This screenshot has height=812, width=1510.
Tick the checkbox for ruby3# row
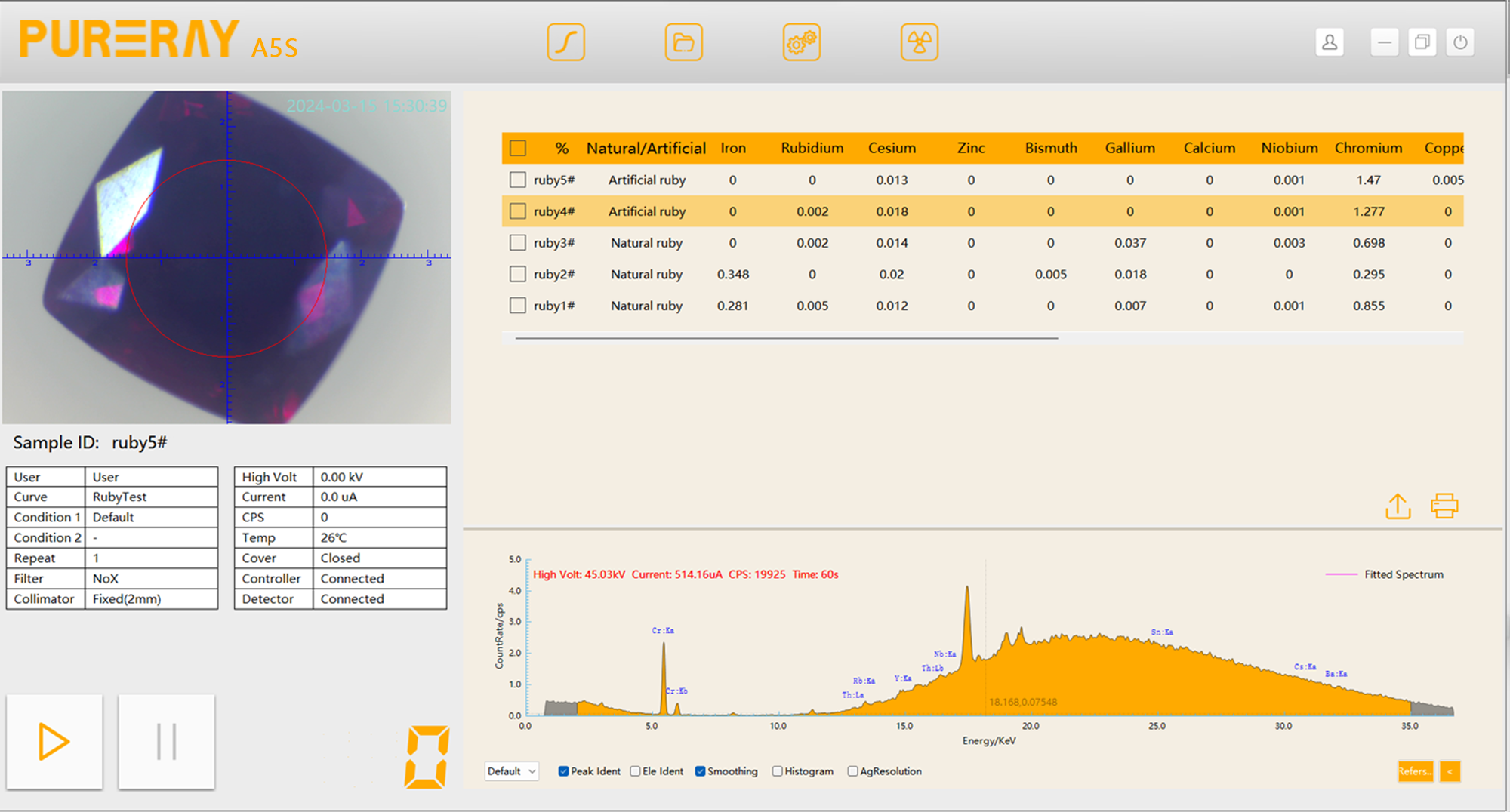(x=518, y=243)
